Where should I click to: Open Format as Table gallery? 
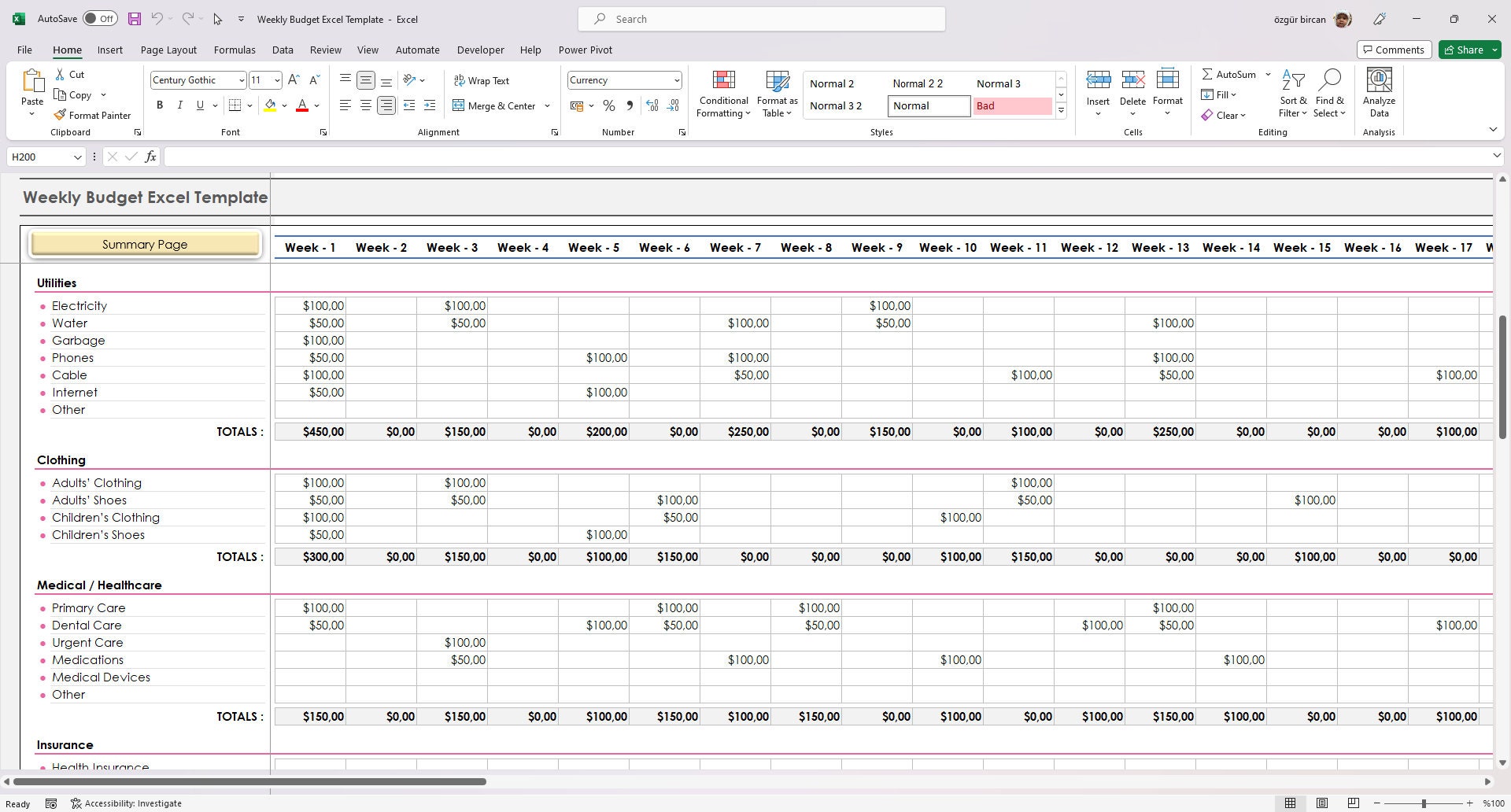777,94
